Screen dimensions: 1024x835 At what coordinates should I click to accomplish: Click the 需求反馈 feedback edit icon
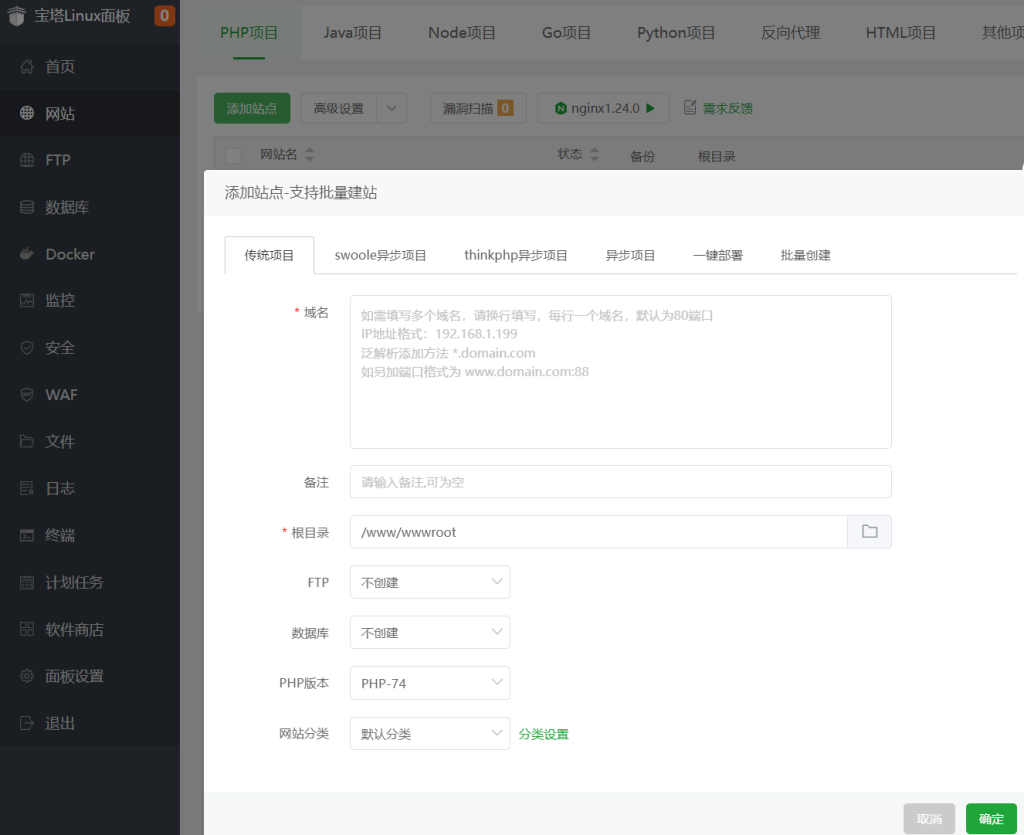pos(690,108)
